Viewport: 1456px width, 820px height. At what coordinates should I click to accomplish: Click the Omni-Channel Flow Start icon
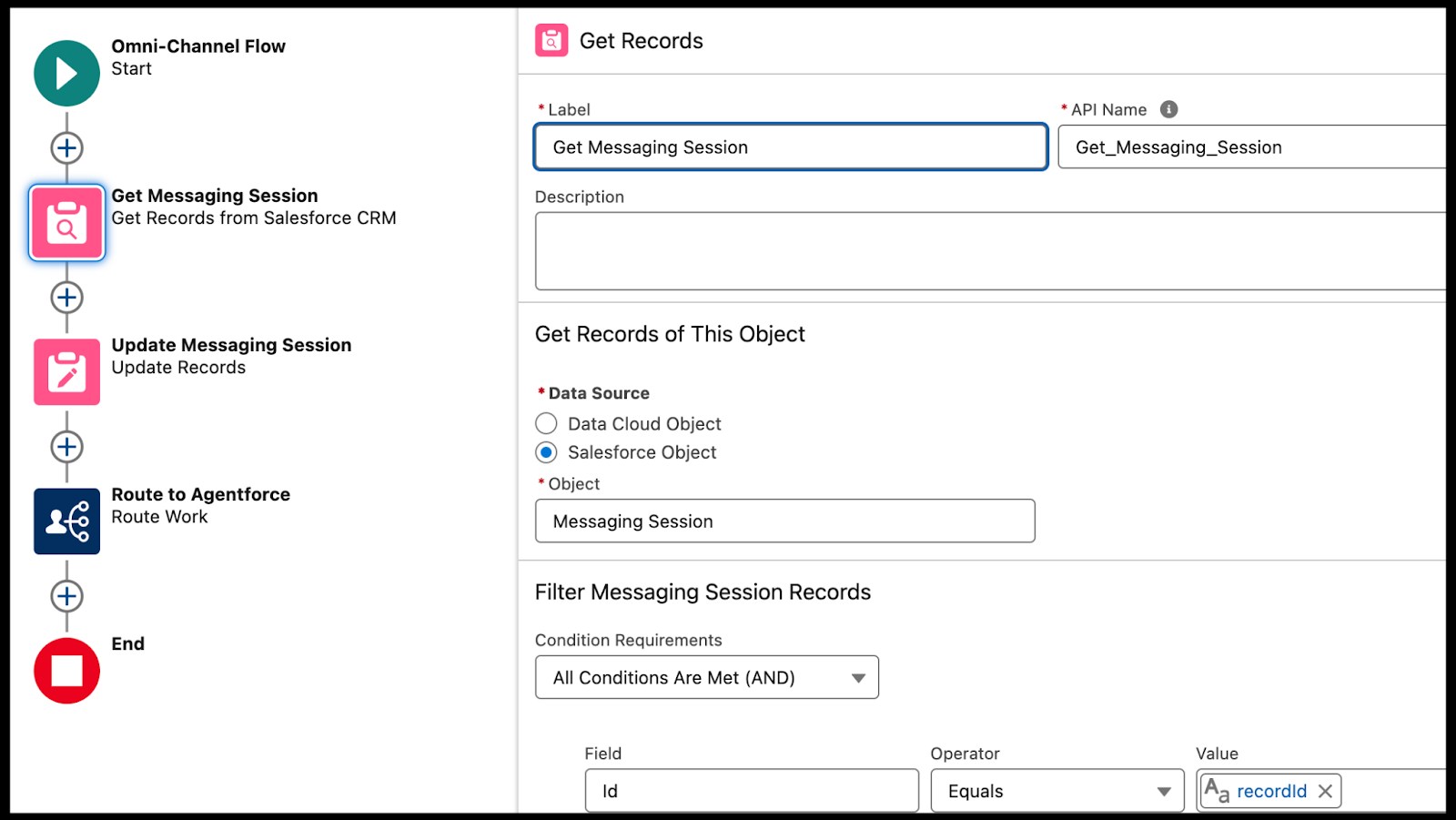coord(66,74)
